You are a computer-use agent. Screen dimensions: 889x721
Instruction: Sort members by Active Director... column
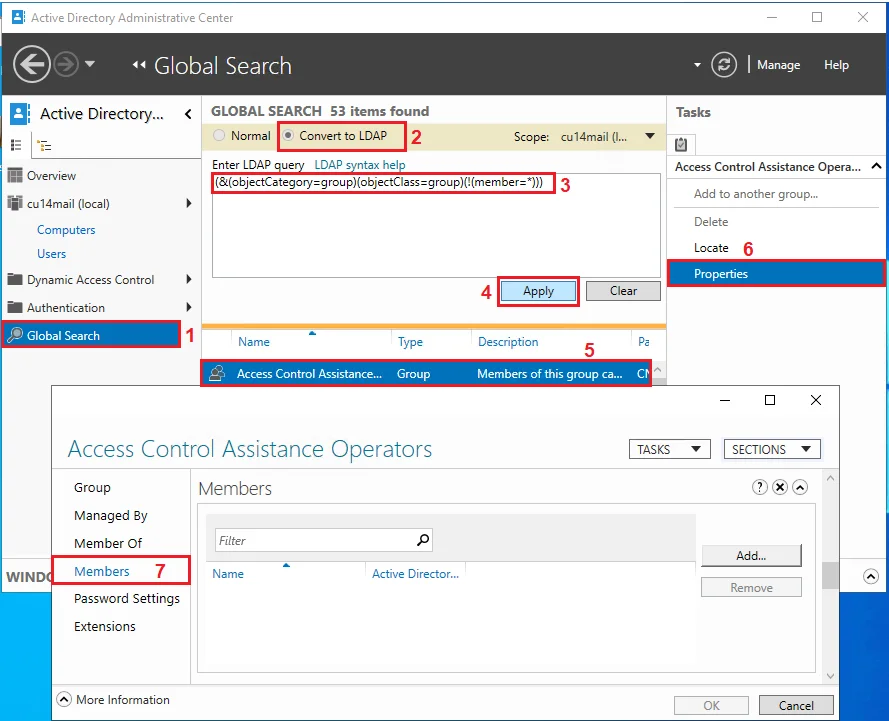415,574
